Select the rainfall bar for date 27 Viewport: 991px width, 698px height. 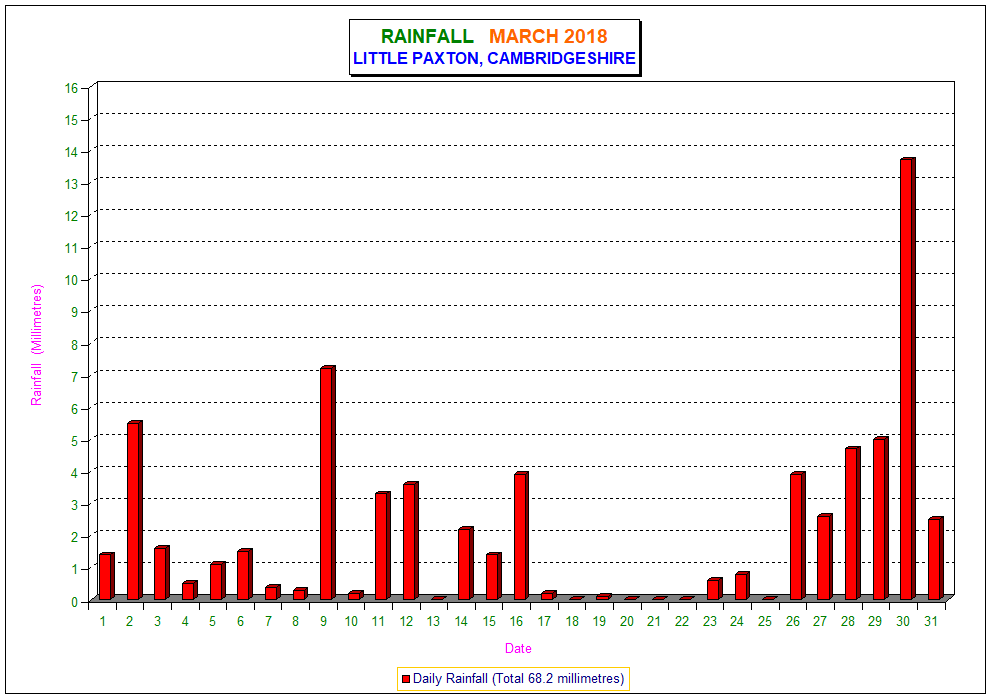click(824, 556)
